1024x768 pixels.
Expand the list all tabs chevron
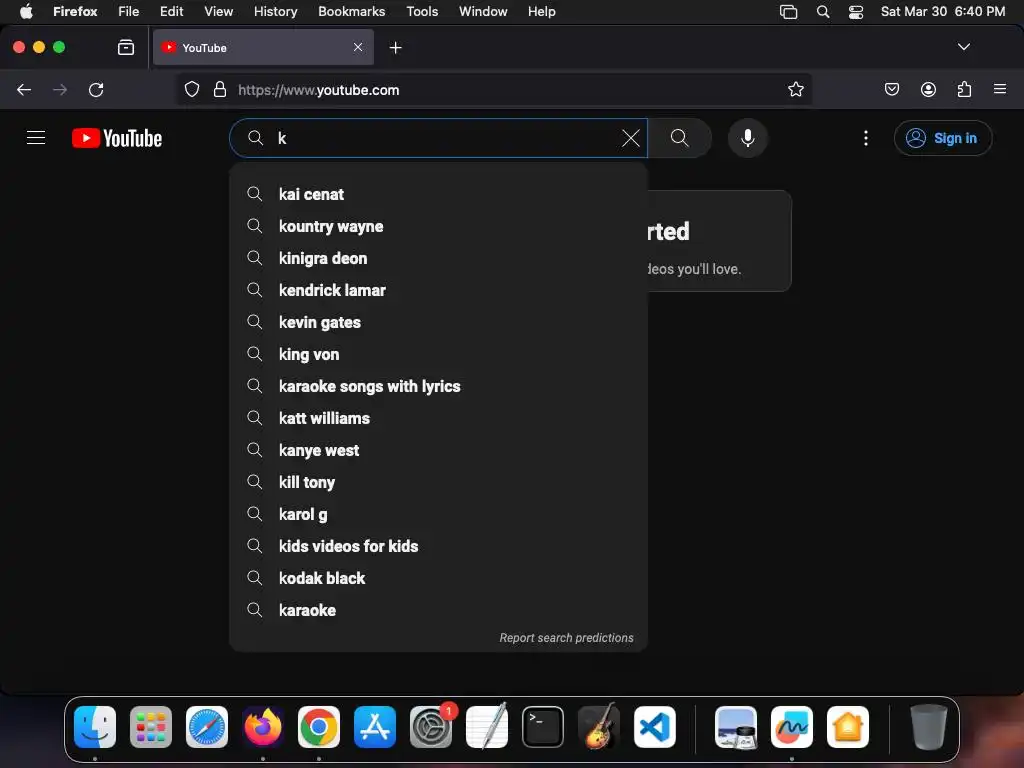point(963,47)
